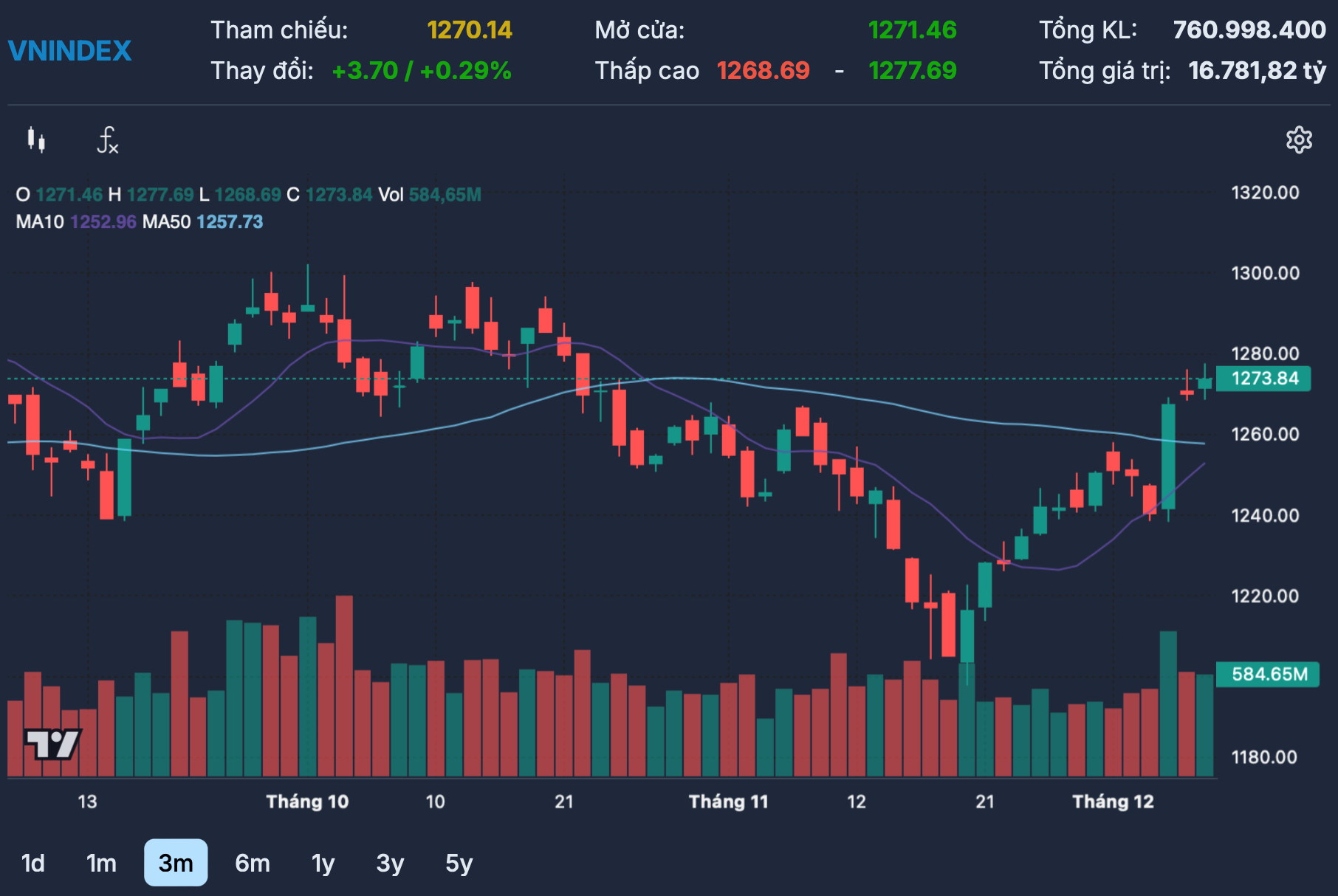
Task: Select the 1d timeframe
Action: (33, 863)
